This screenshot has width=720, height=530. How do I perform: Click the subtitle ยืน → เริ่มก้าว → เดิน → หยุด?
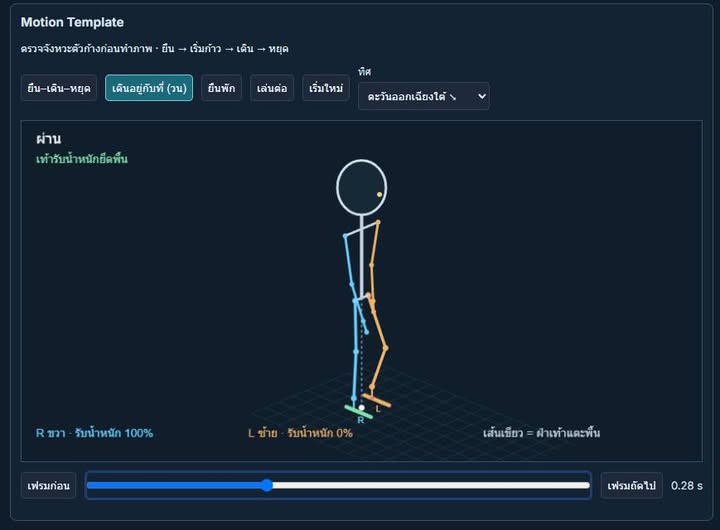click(x=225, y=49)
